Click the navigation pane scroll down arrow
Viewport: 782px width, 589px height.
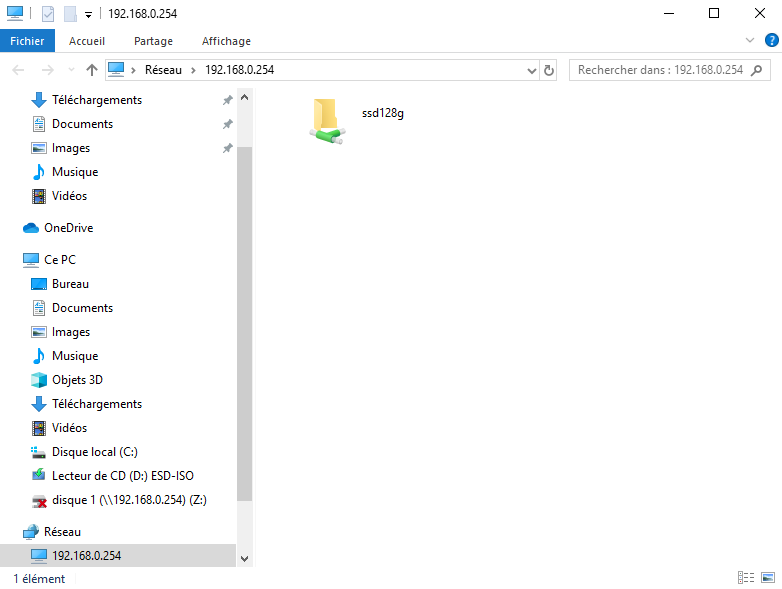coord(245,559)
